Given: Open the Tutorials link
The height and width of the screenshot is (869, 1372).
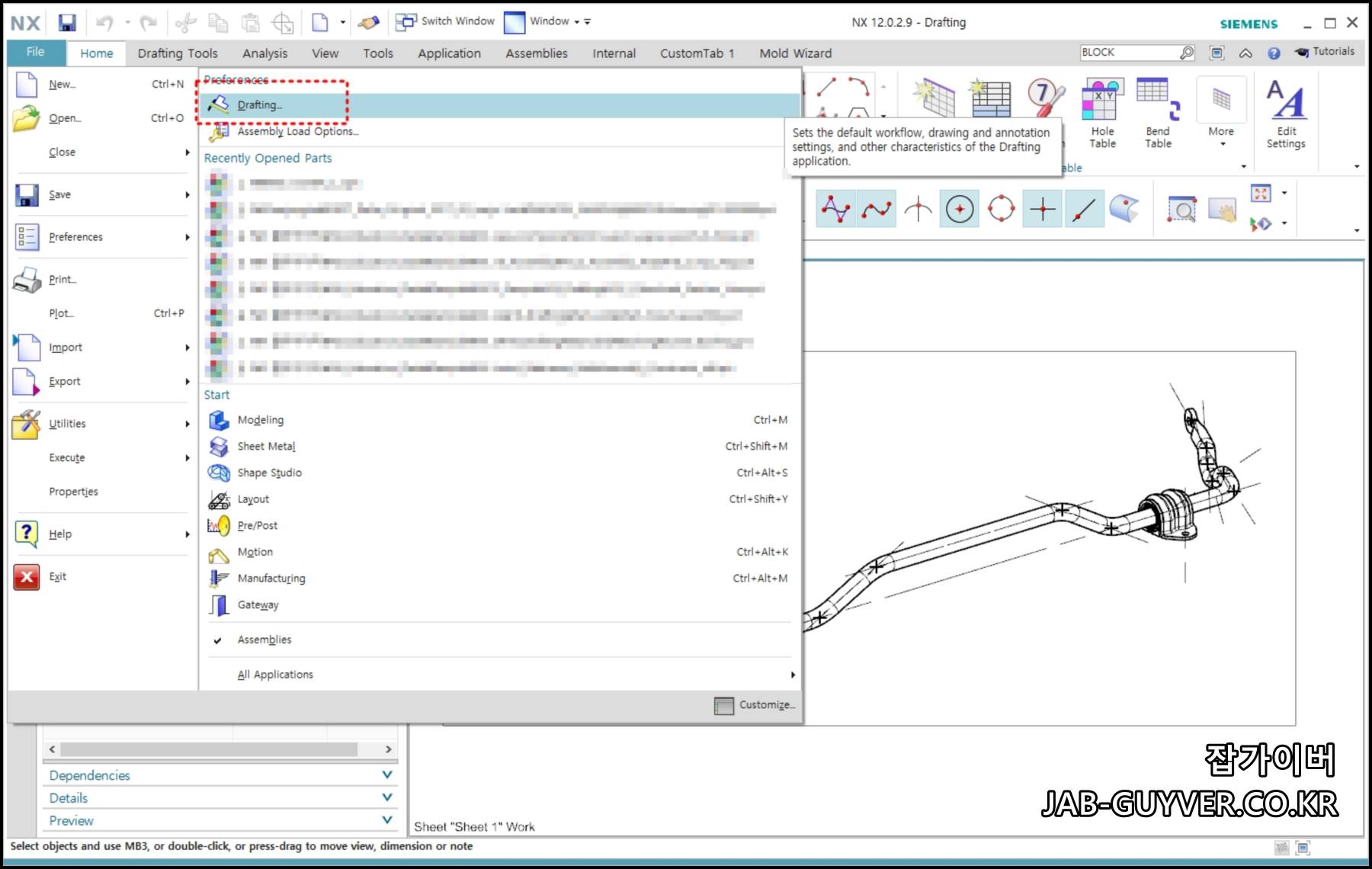Looking at the screenshot, I should click(x=1325, y=52).
